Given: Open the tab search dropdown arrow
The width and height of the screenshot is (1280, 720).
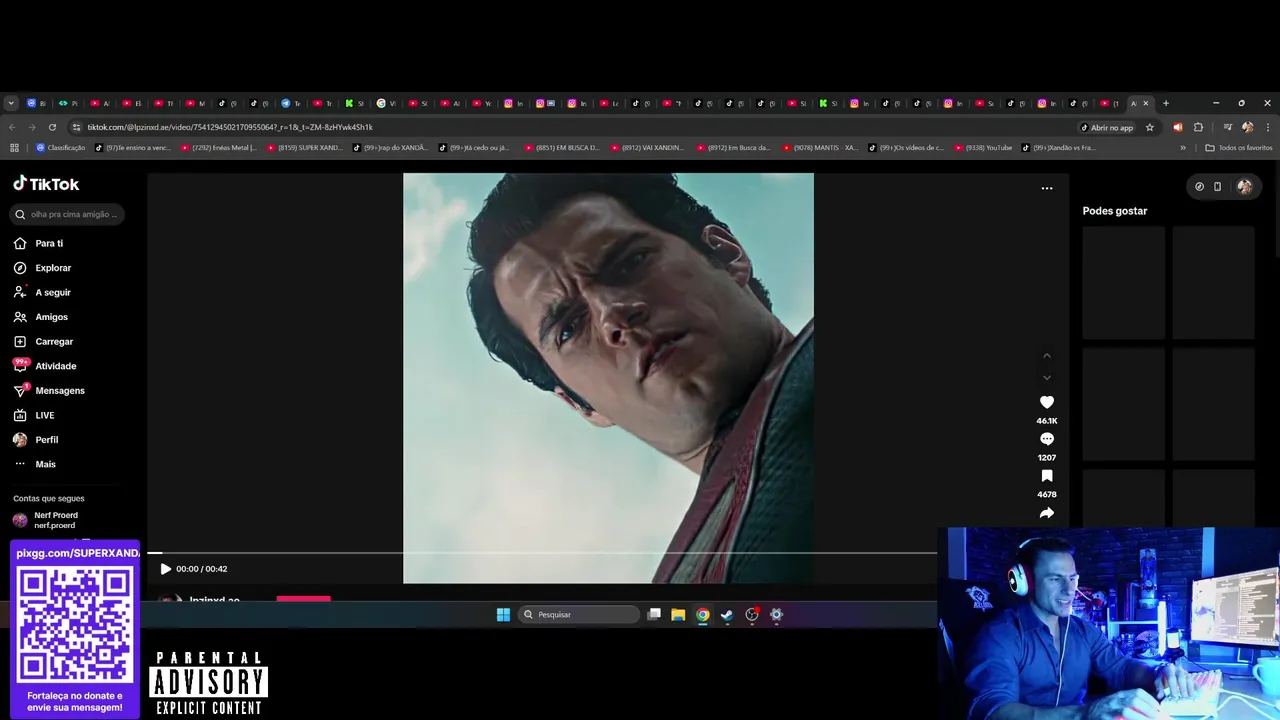Looking at the screenshot, I should 11,103.
